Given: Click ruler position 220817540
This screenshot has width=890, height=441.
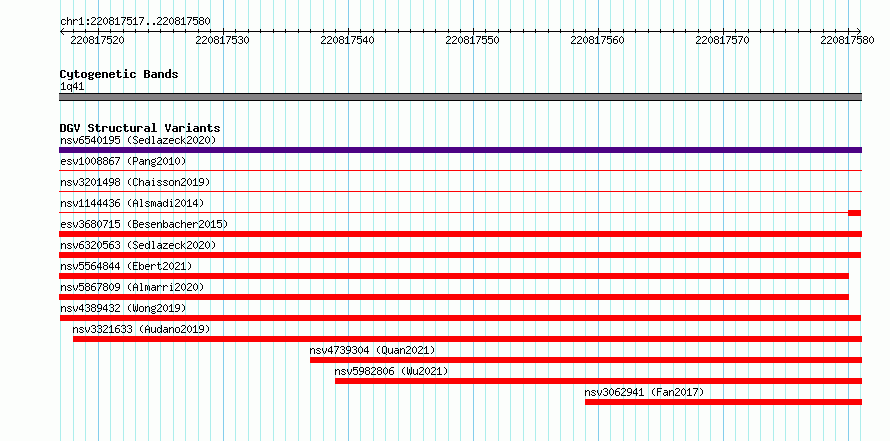Looking at the screenshot, I should coord(347,40).
